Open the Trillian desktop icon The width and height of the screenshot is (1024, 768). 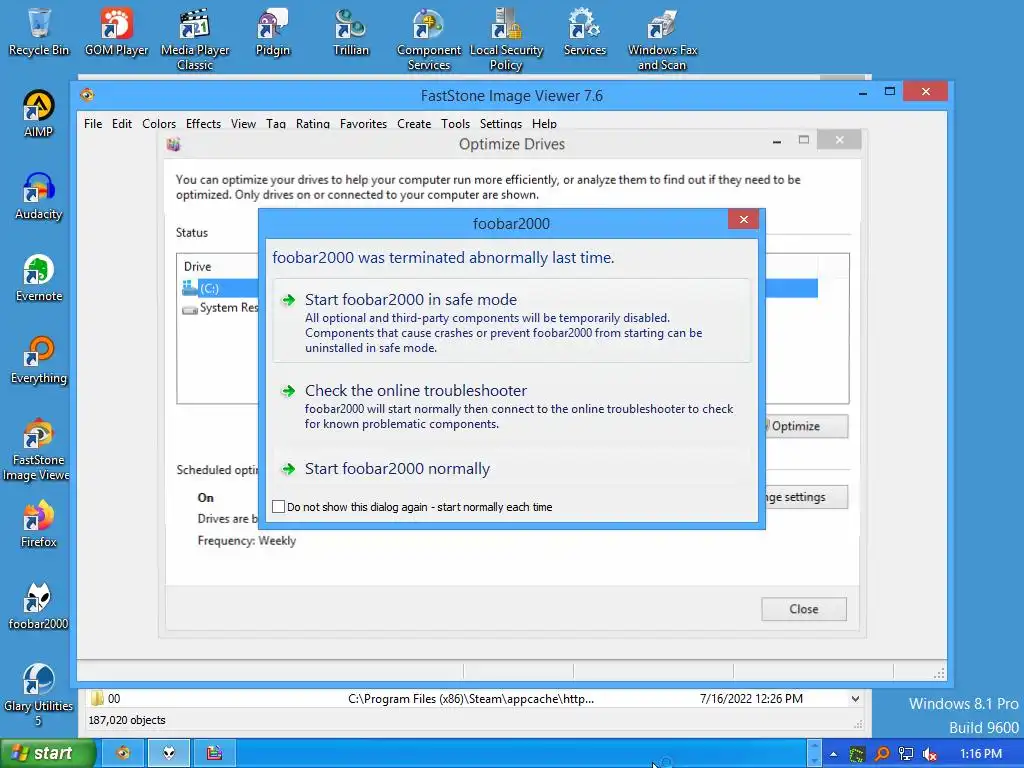[351, 31]
